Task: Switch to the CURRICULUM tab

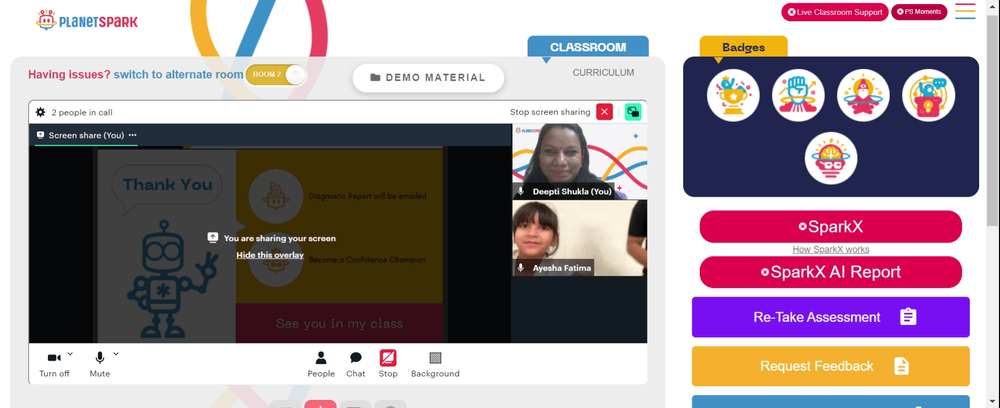Action: pyautogui.click(x=603, y=73)
